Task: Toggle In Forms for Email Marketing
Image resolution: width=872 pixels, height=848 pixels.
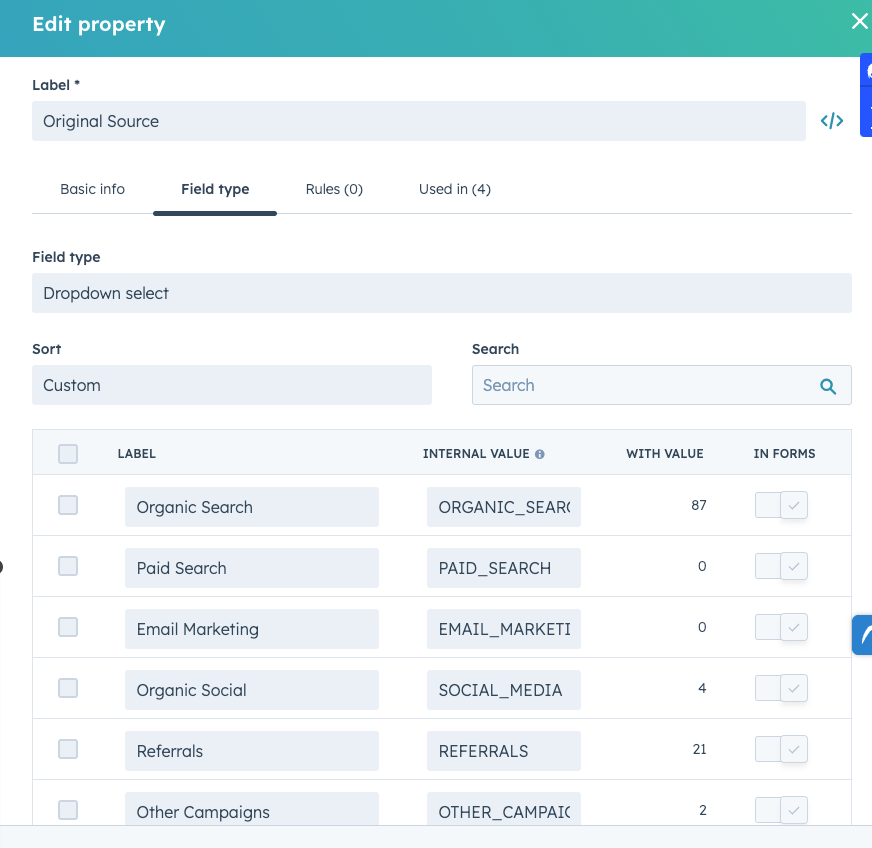Action: [781, 627]
